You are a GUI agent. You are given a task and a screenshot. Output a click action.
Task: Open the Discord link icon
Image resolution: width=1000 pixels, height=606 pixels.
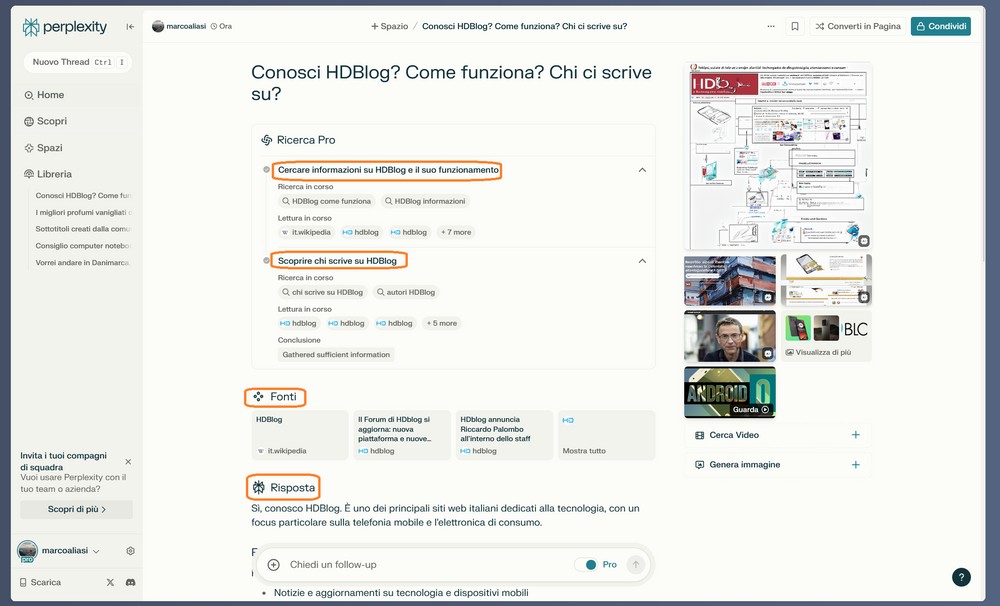click(131, 582)
